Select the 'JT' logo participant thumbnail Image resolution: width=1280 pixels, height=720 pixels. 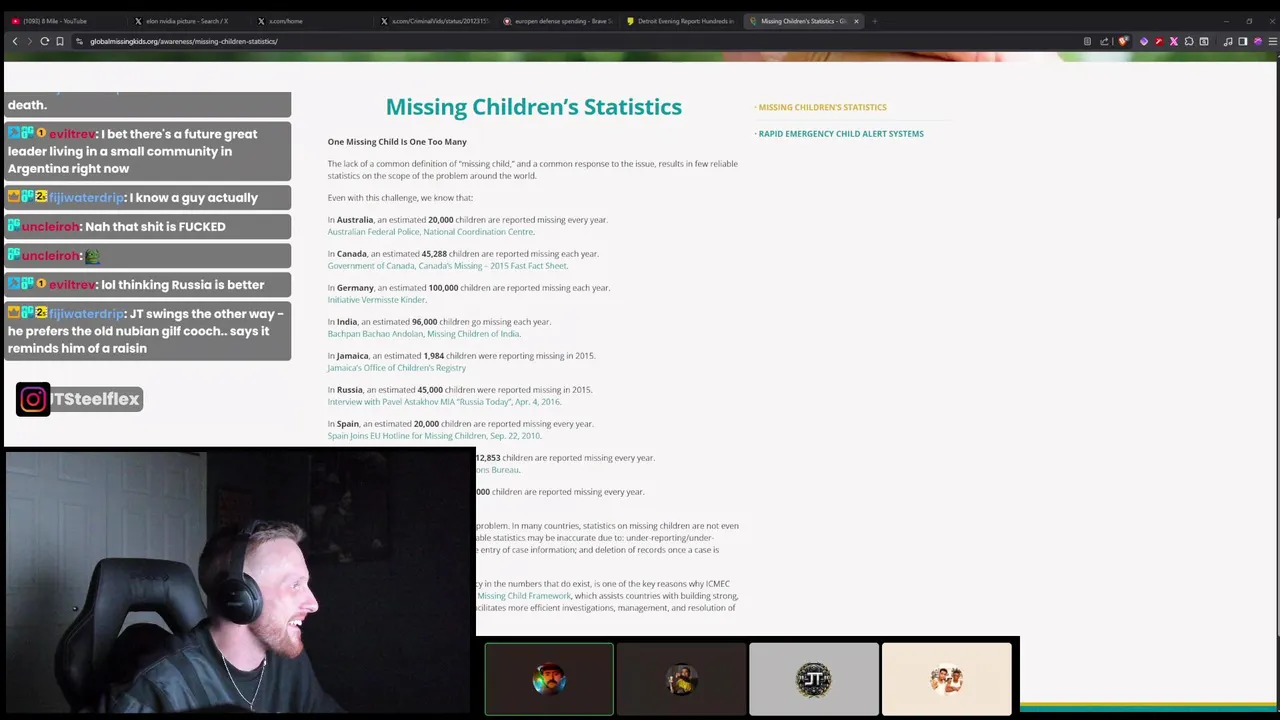coord(814,680)
